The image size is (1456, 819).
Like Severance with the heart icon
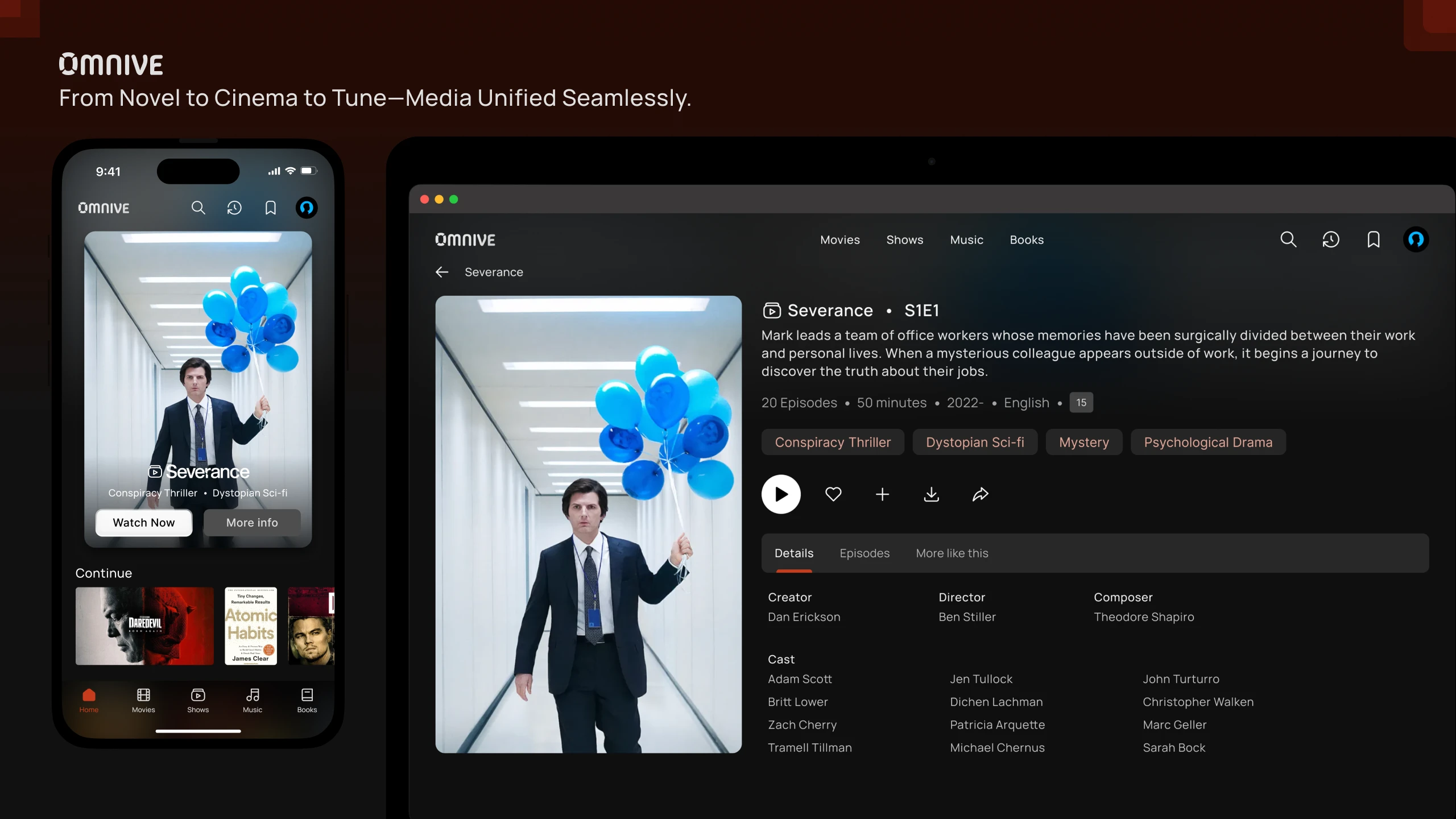click(833, 494)
